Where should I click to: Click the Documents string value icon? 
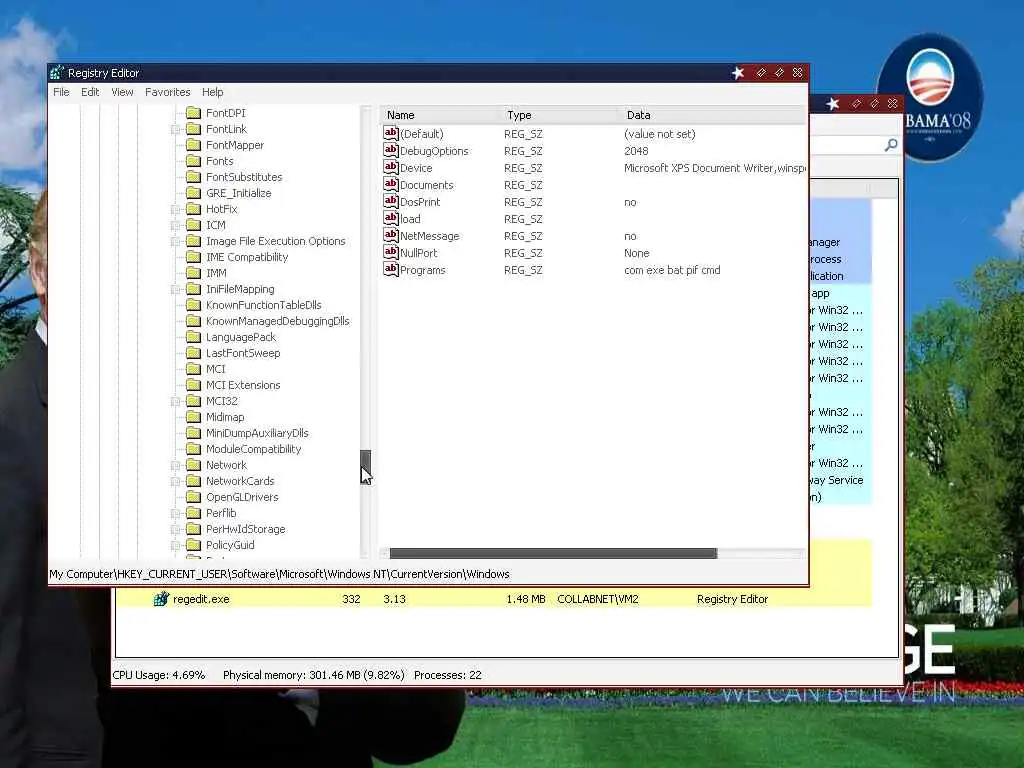[391, 184]
